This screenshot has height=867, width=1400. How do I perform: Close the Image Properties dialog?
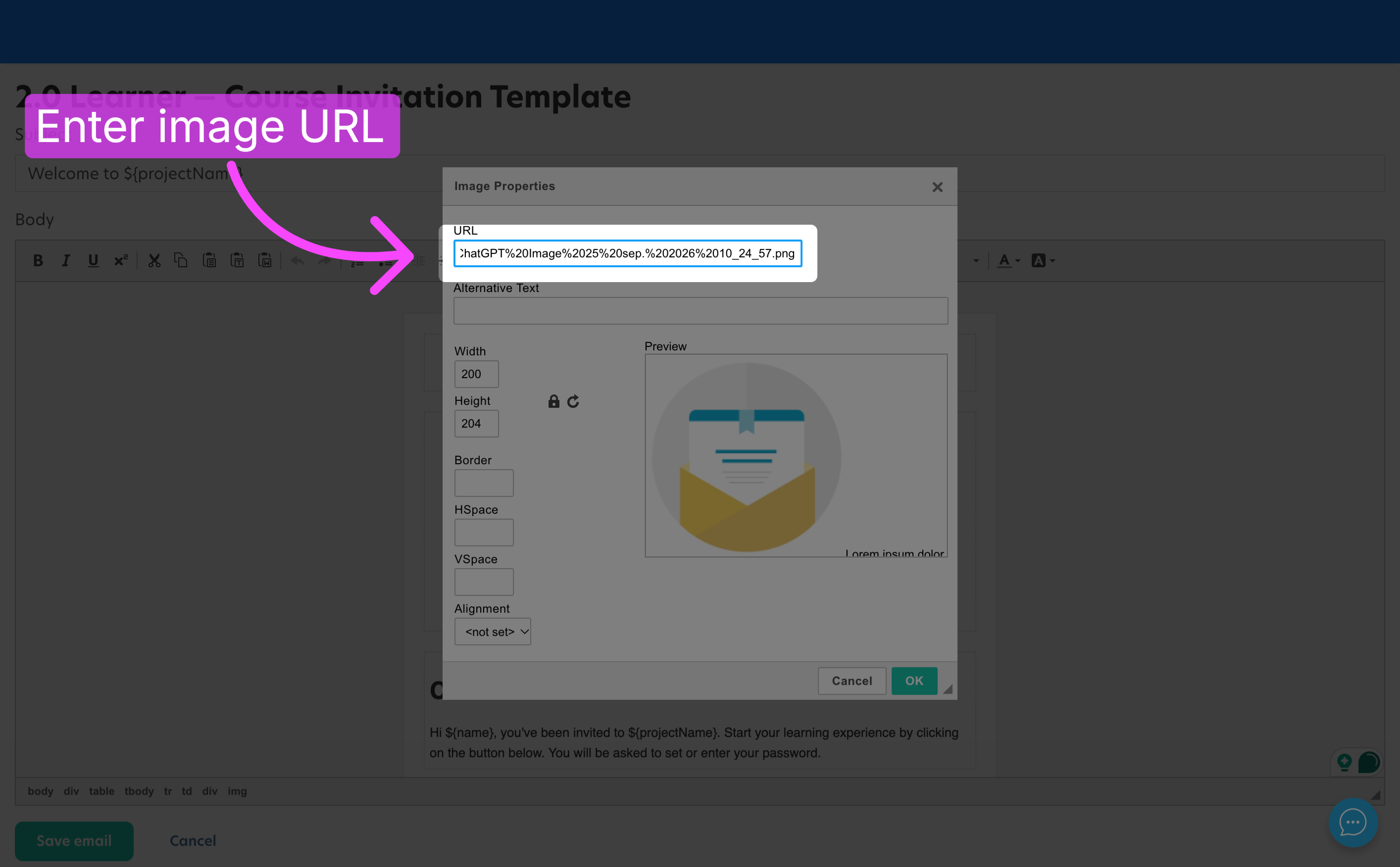pyautogui.click(x=937, y=187)
